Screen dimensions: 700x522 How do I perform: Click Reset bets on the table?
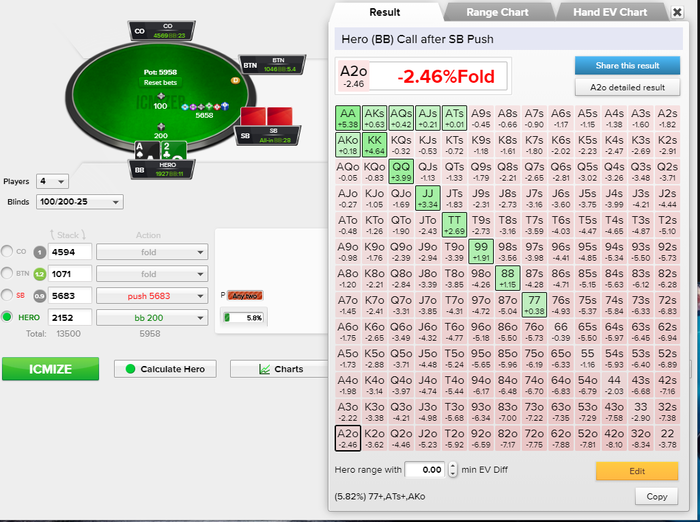point(160,83)
